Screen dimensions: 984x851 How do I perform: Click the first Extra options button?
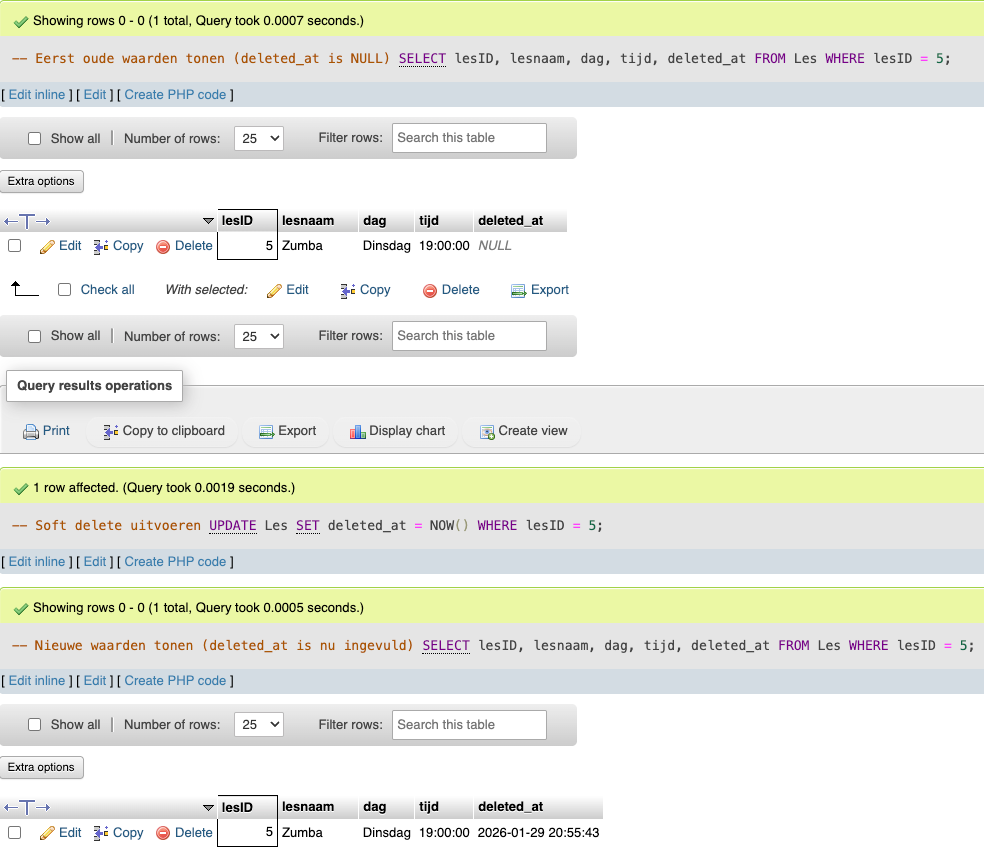[x=42, y=181]
